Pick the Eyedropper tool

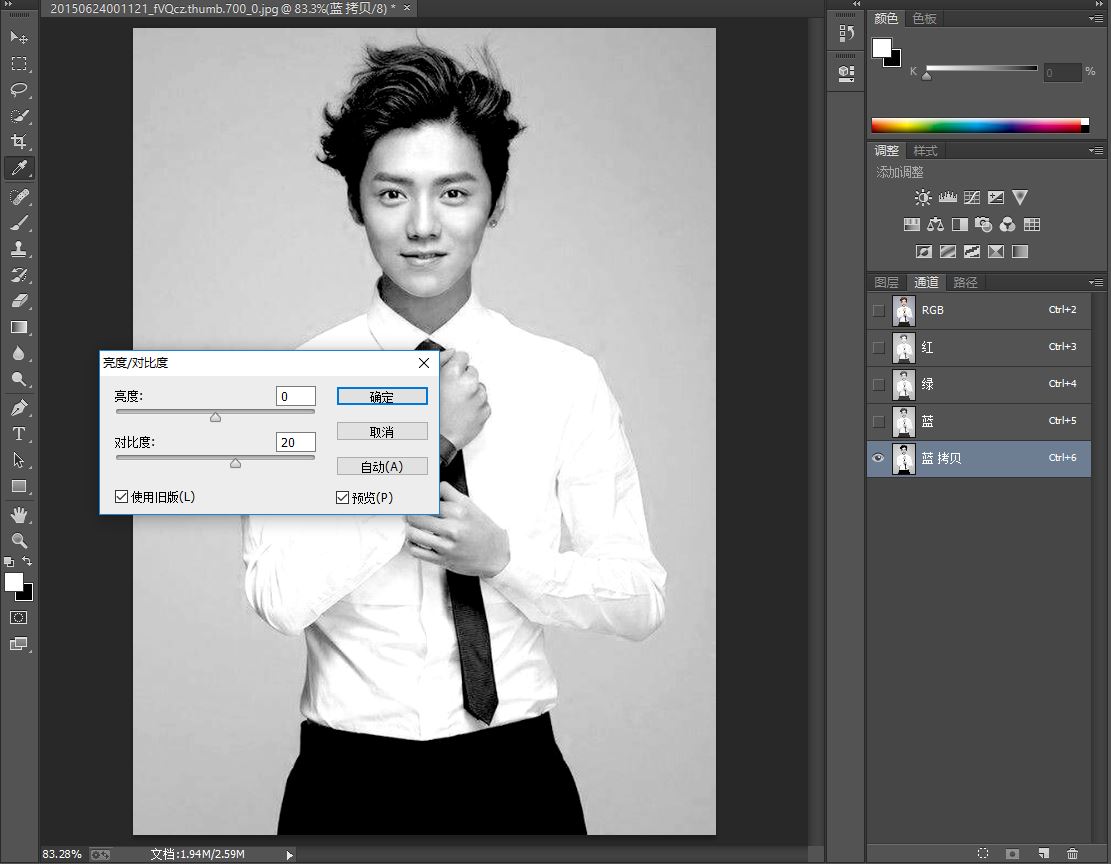pos(18,167)
